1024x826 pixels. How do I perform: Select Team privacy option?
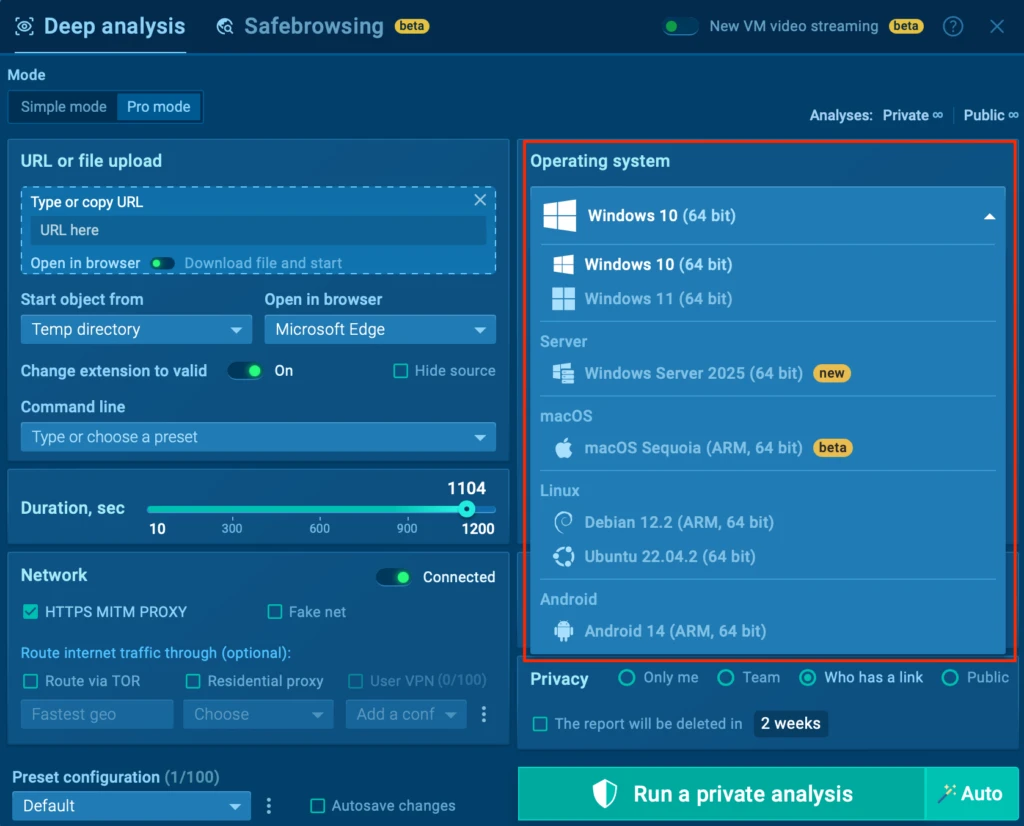pyautogui.click(x=726, y=678)
